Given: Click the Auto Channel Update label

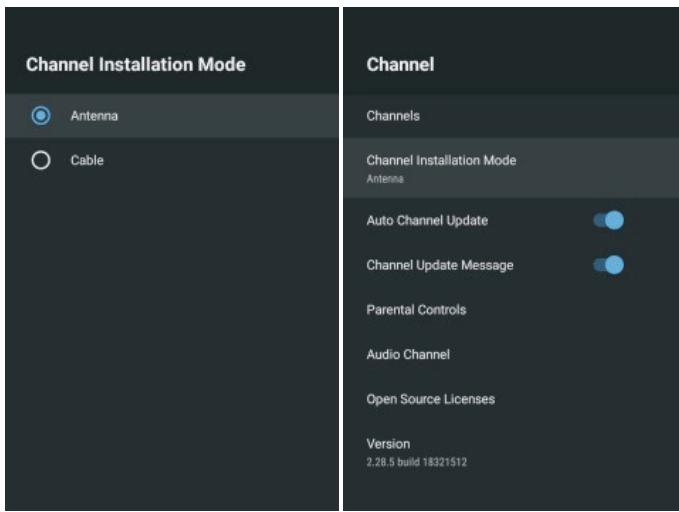Looking at the screenshot, I should [x=427, y=220].
